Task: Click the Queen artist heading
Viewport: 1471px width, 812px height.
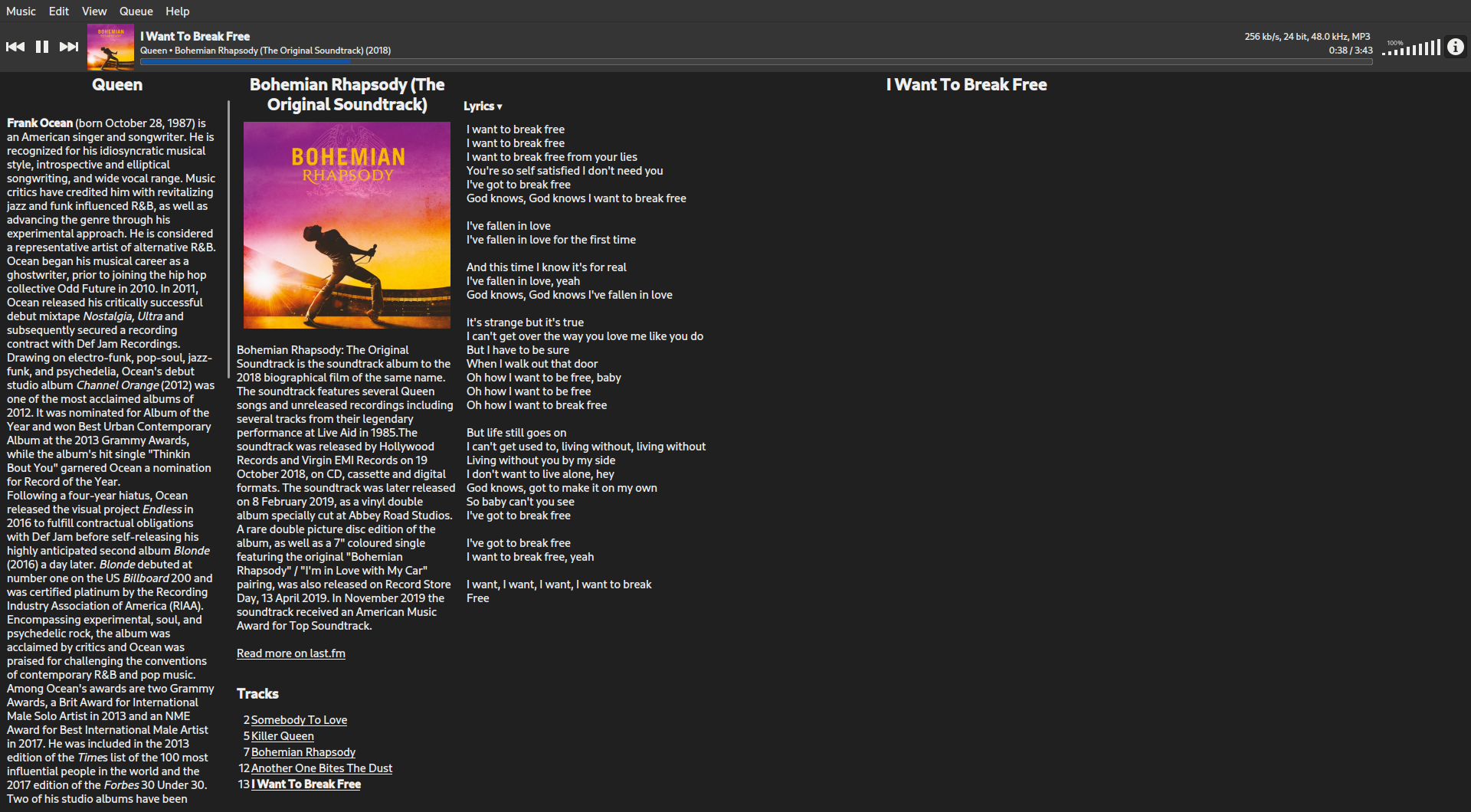Action: pos(117,85)
